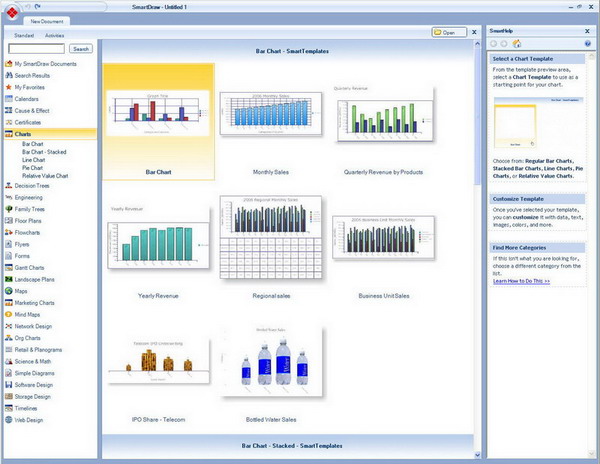Click the template list vertical scrollbar thumb
This screenshot has height=464, width=600.
(x=477, y=117)
